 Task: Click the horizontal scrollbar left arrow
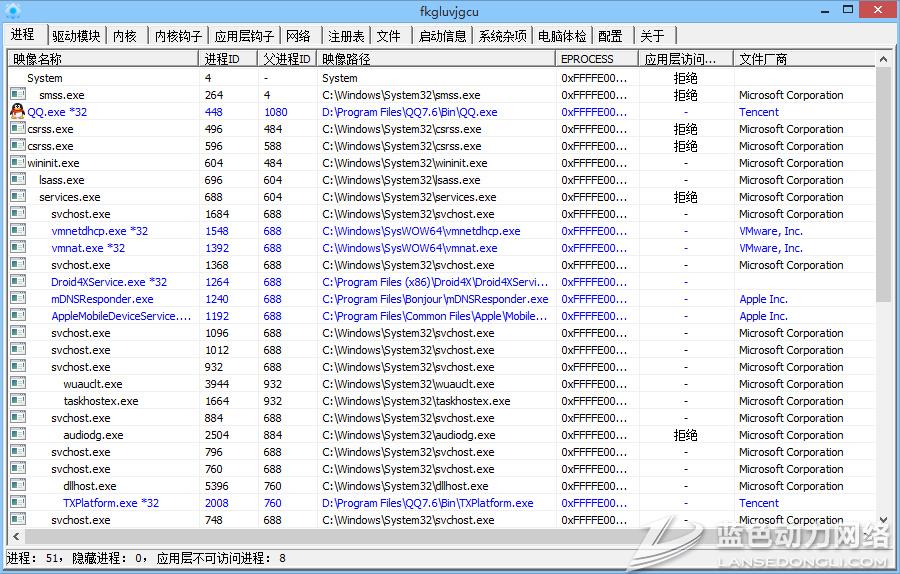[14, 537]
